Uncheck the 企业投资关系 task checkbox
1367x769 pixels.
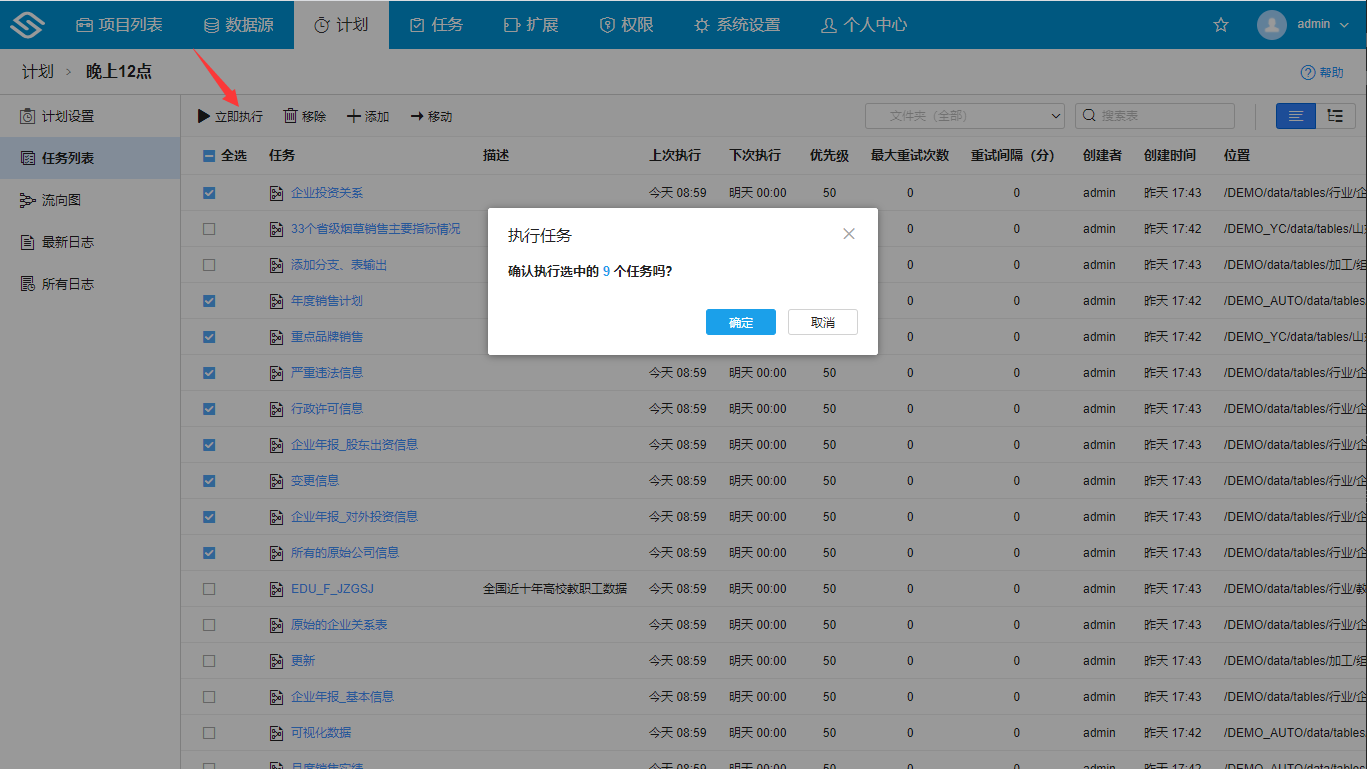pos(208,192)
